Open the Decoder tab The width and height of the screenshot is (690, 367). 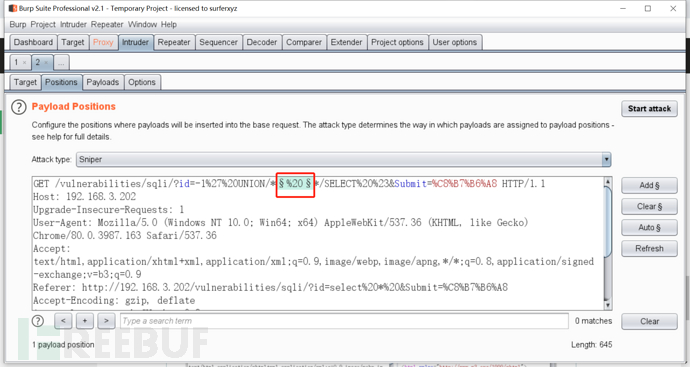[262, 42]
